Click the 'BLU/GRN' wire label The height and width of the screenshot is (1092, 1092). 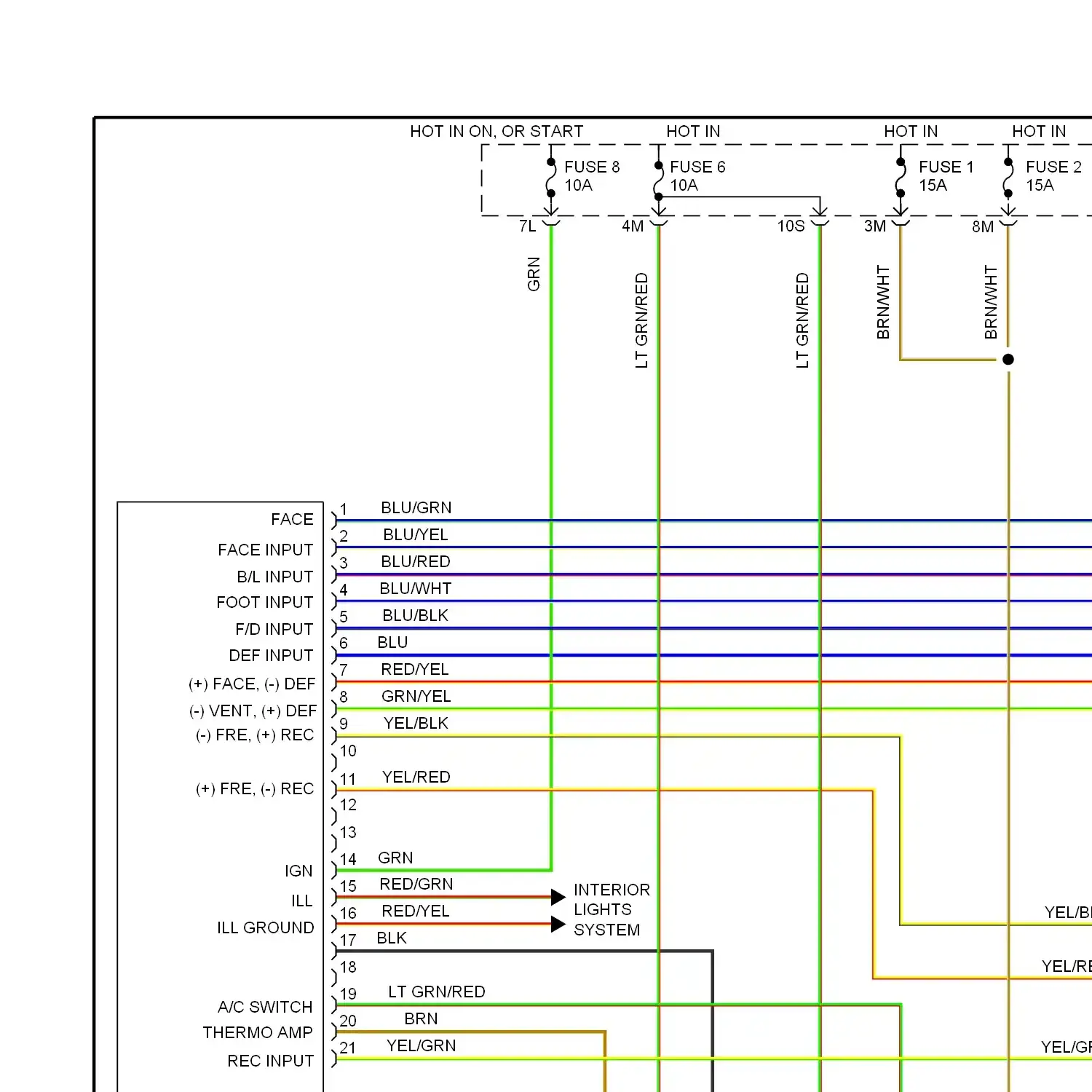(x=416, y=508)
